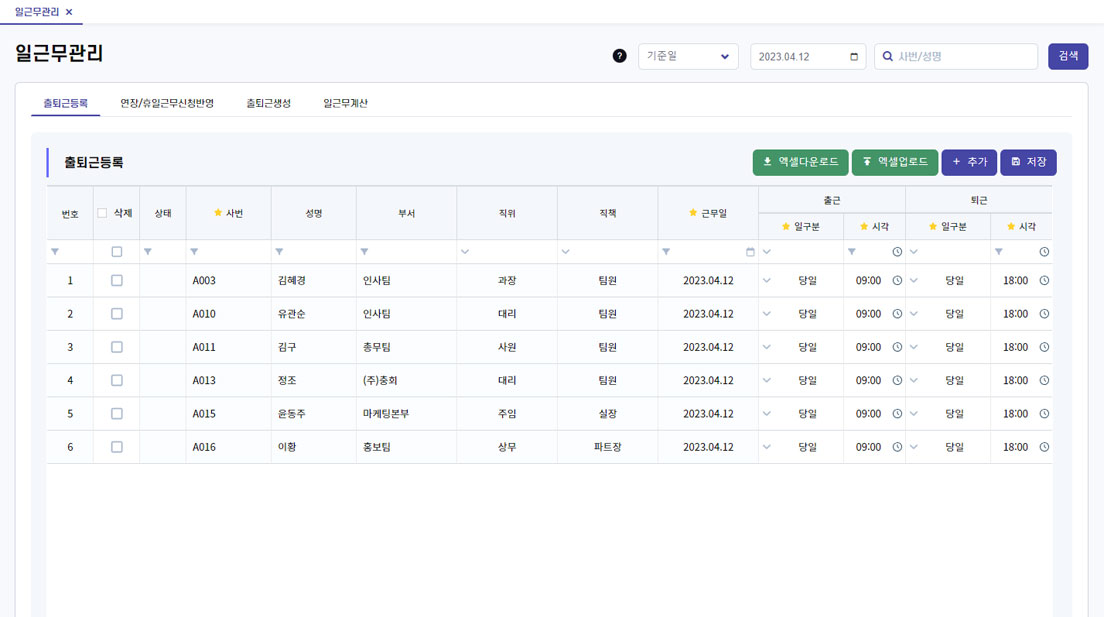Screen dimensions: 1104x617
Task: Open 출근 time clock icon for 유관순 row
Action: (x=897, y=314)
